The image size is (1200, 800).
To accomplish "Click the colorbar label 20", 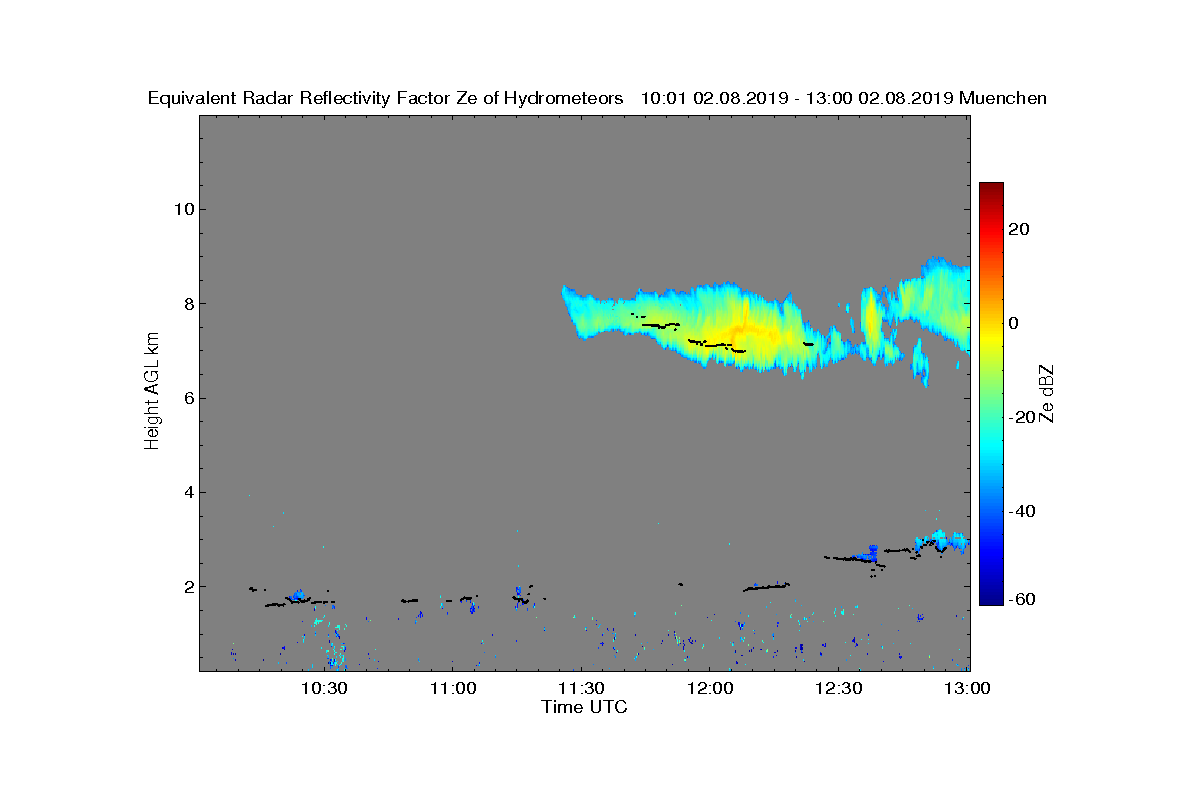I will coord(1019,229).
